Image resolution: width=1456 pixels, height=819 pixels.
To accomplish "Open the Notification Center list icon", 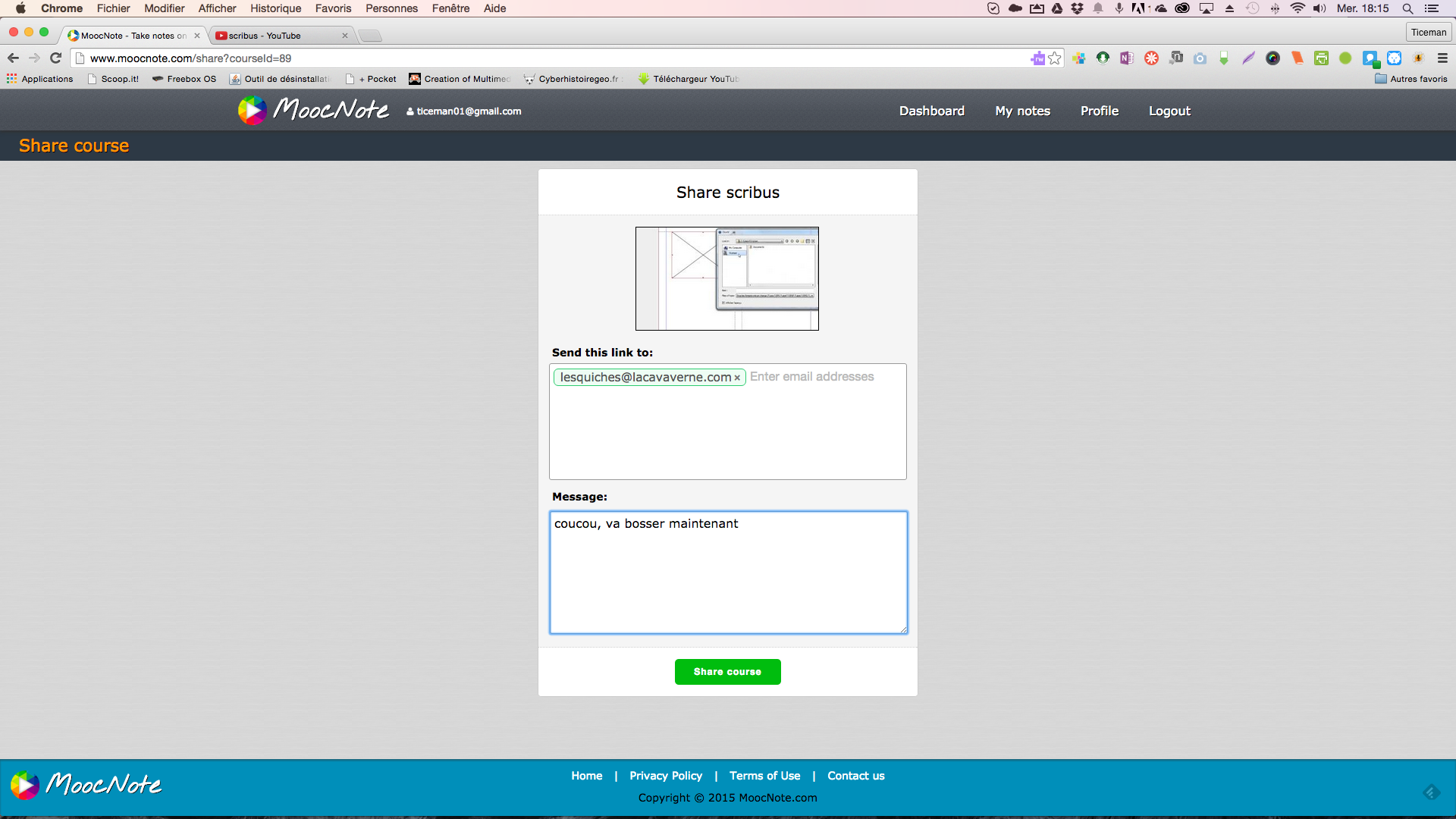I will coord(1432,8).
